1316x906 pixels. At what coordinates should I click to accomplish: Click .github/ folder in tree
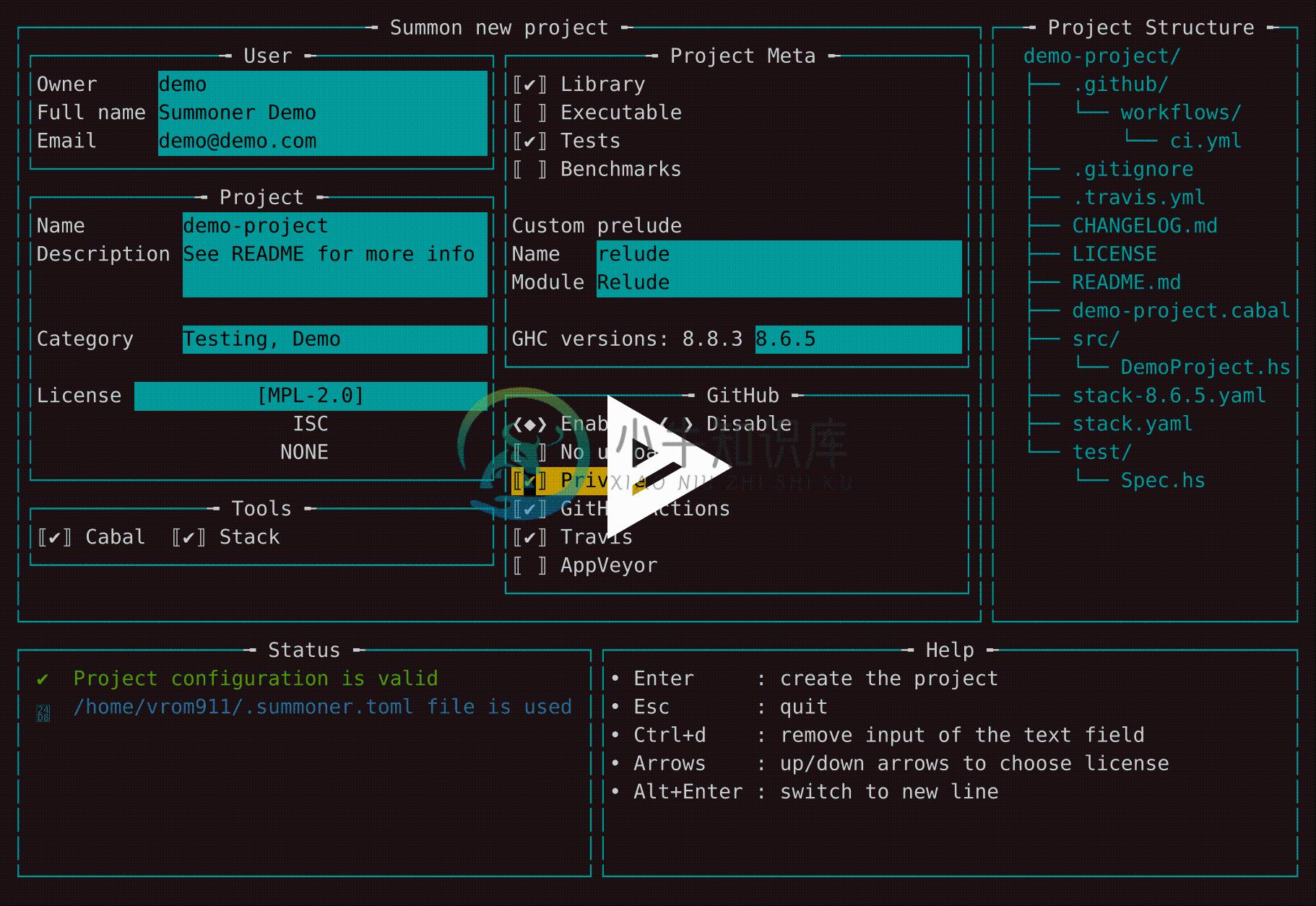(x=1120, y=84)
